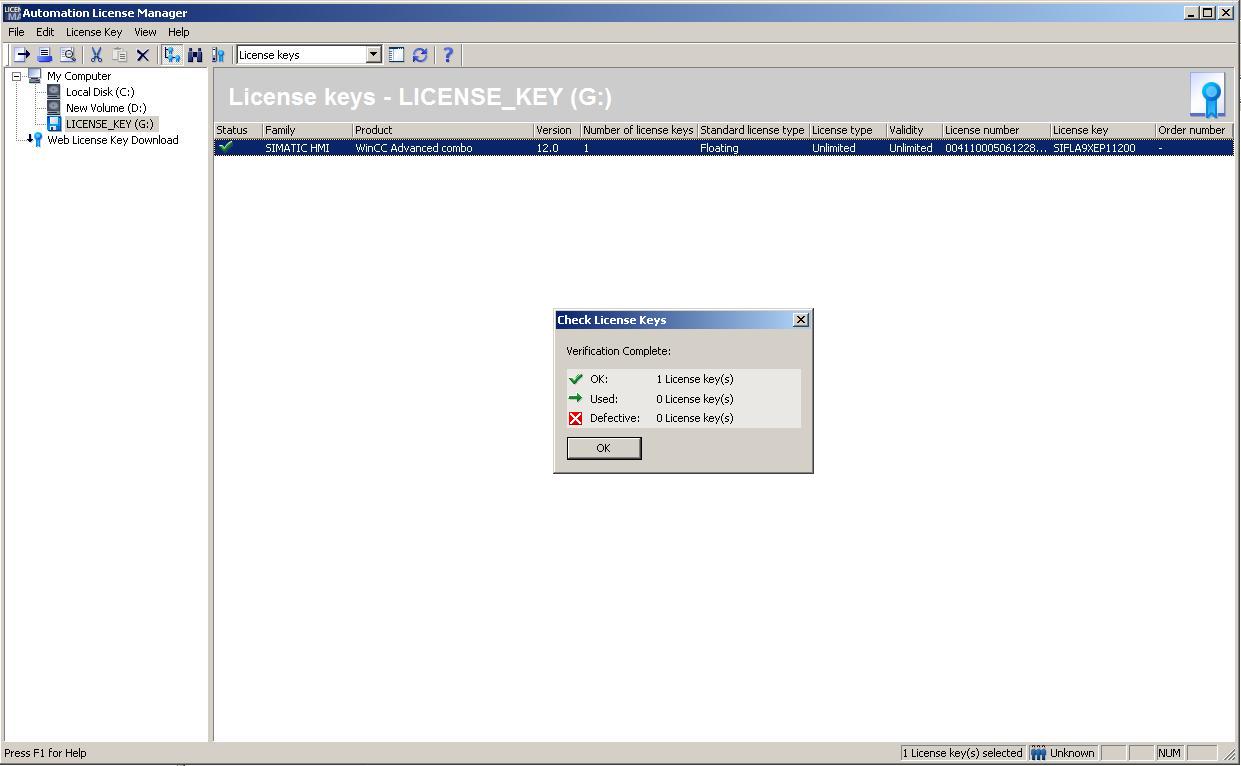1241x766 pixels.
Task: Toggle the folder tree view icon
Action: point(172,55)
